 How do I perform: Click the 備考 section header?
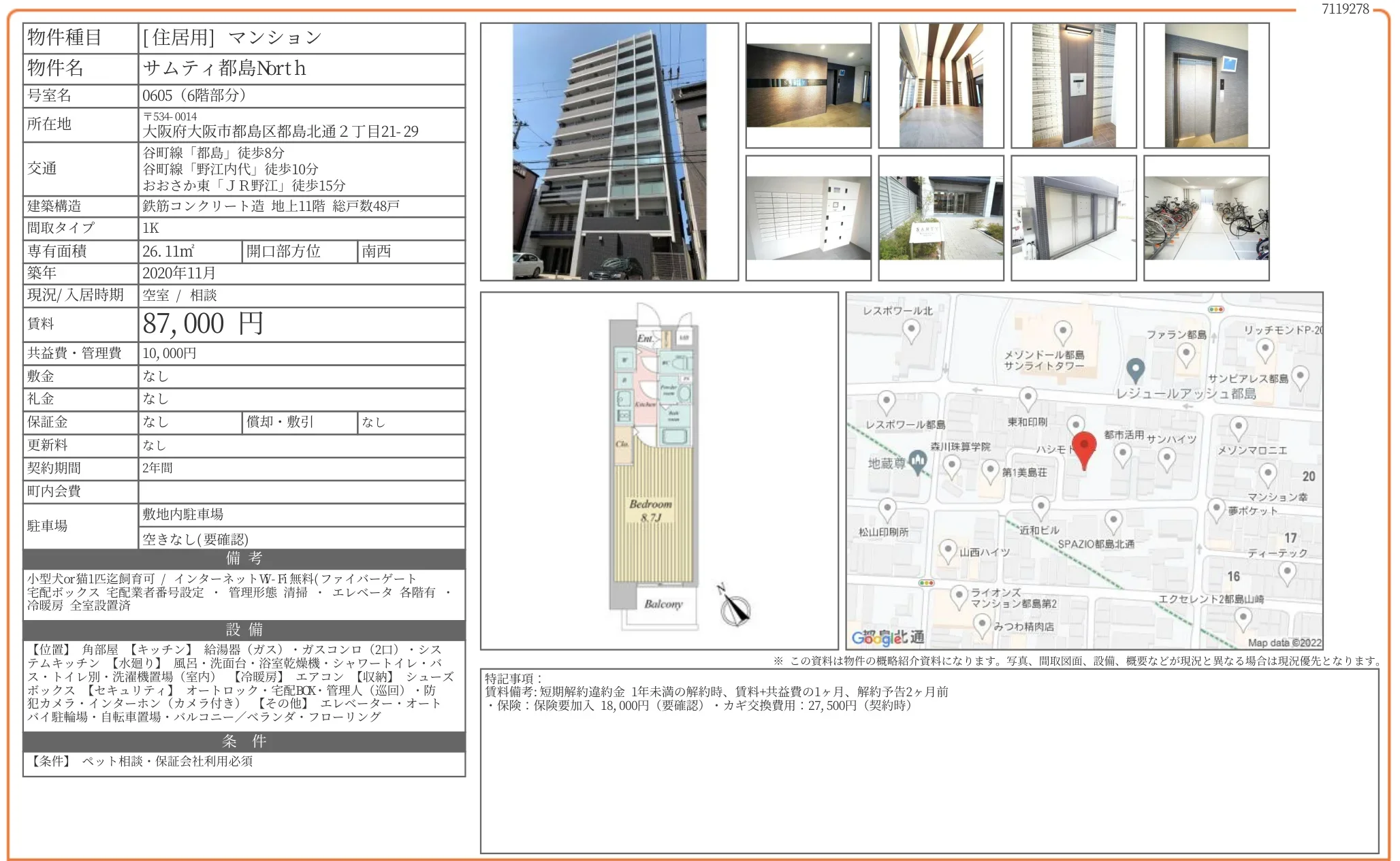pyautogui.click(x=244, y=559)
